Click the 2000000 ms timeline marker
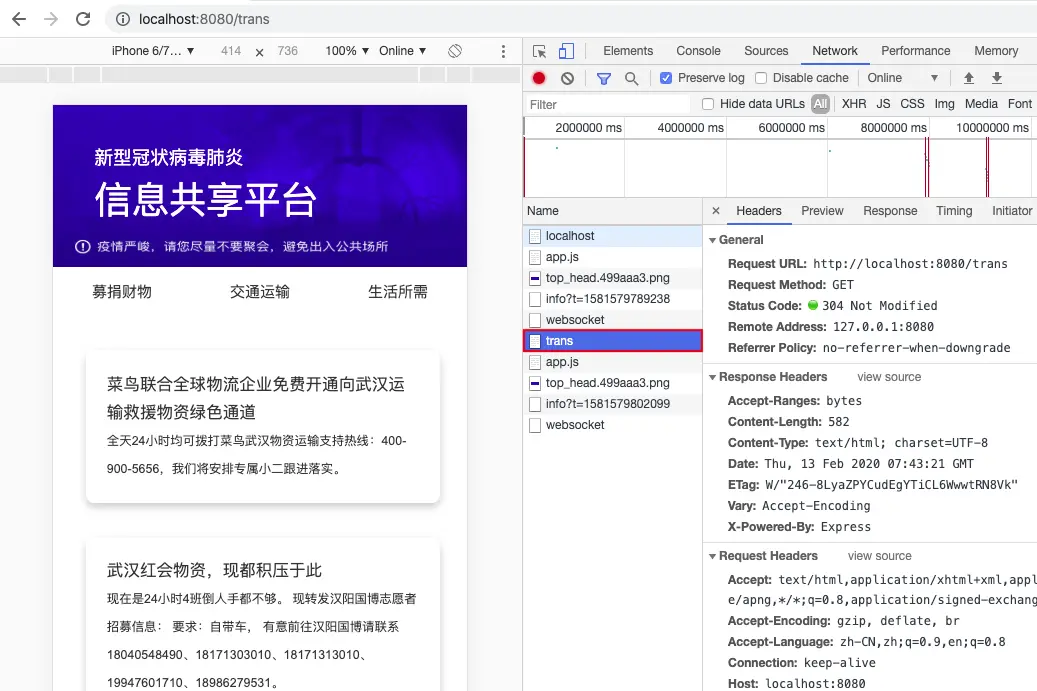The width and height of the screenshot is (1037, 691). pyautogui.click(x=589, y=128)
